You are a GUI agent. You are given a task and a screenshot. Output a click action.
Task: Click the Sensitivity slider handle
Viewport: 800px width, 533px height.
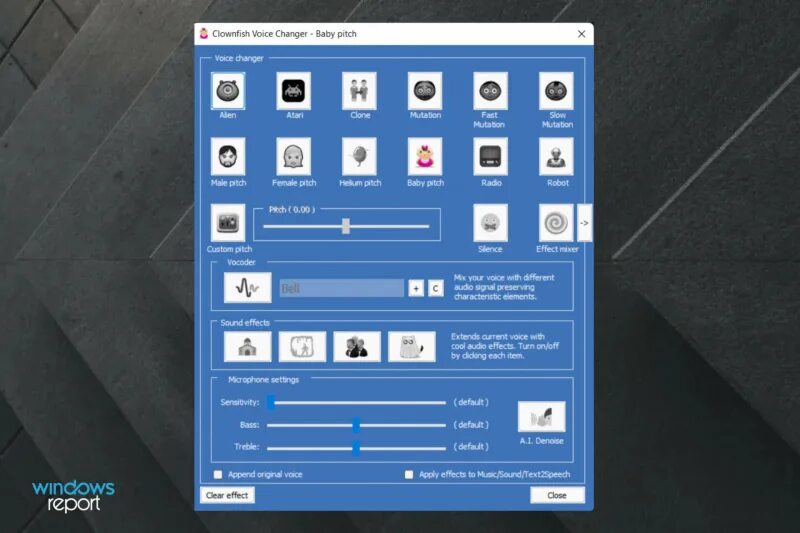point(271,402)
